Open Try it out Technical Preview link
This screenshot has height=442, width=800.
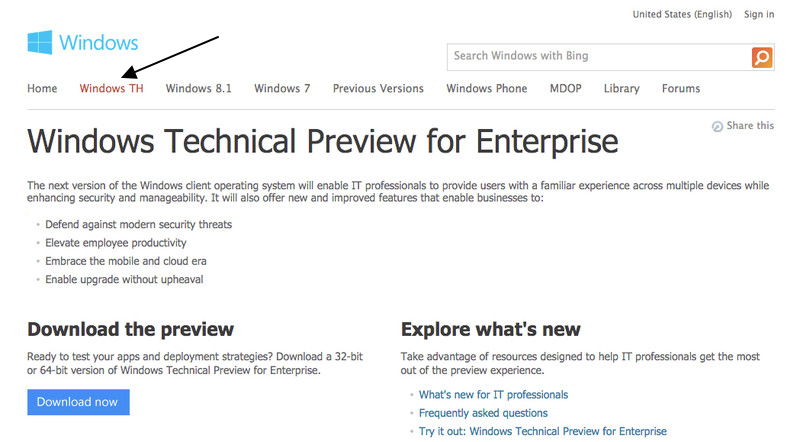[x=543, y=431]
